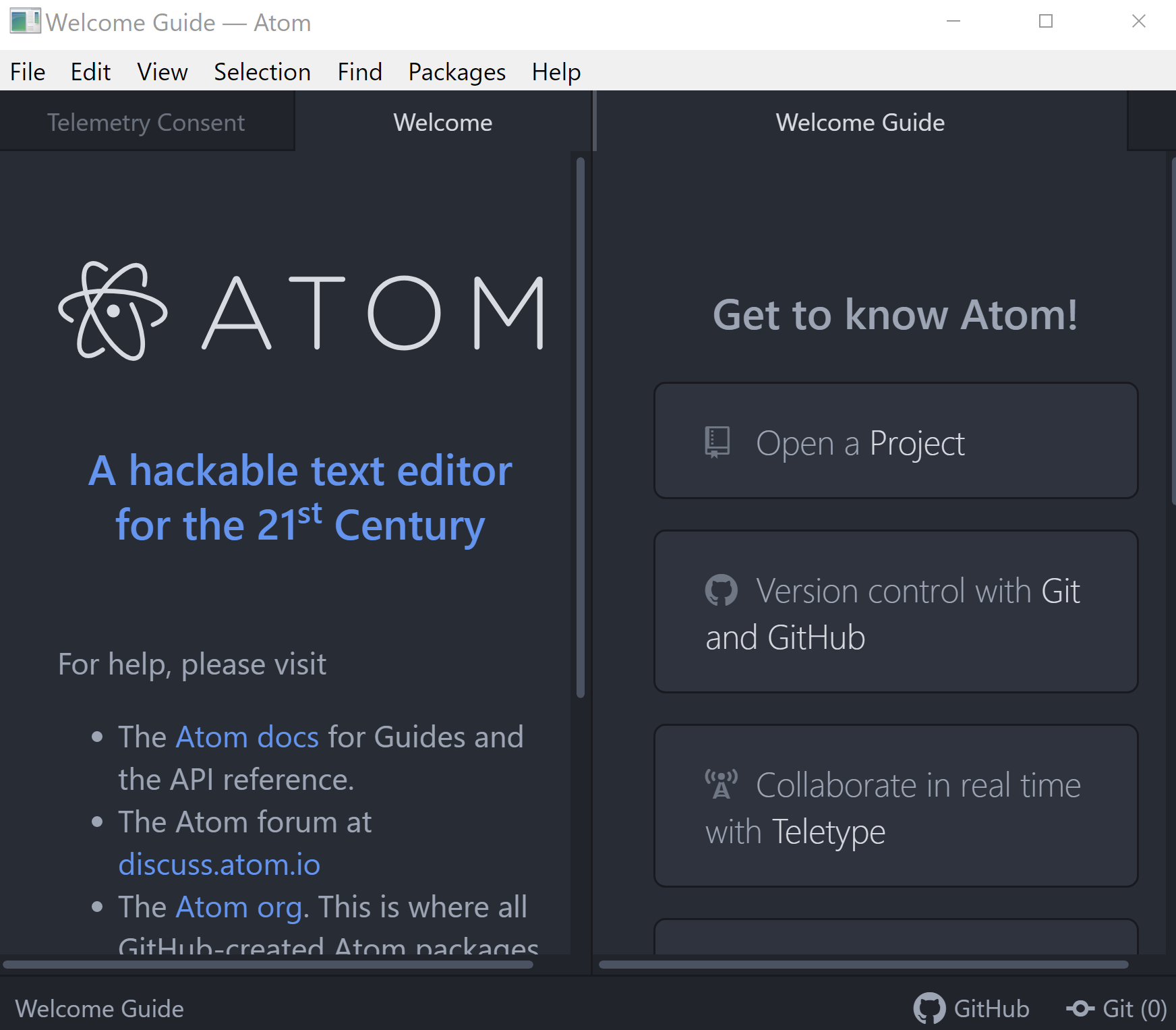1176x1030 pixels.
Task: Close the Atom window
Action: tap(1138, 22)
